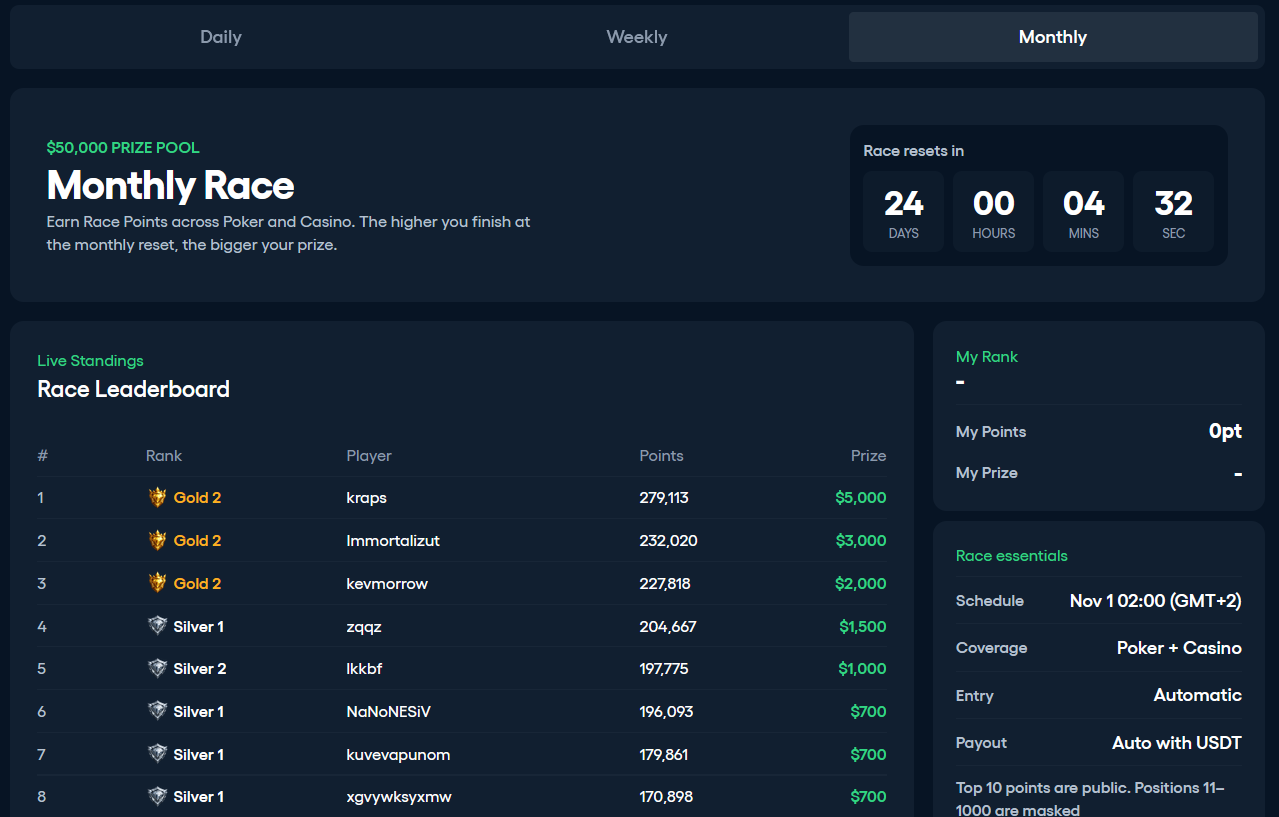Click the points value "197,775"
This screenshot has height=817, width=1279.
pos(664,669)
